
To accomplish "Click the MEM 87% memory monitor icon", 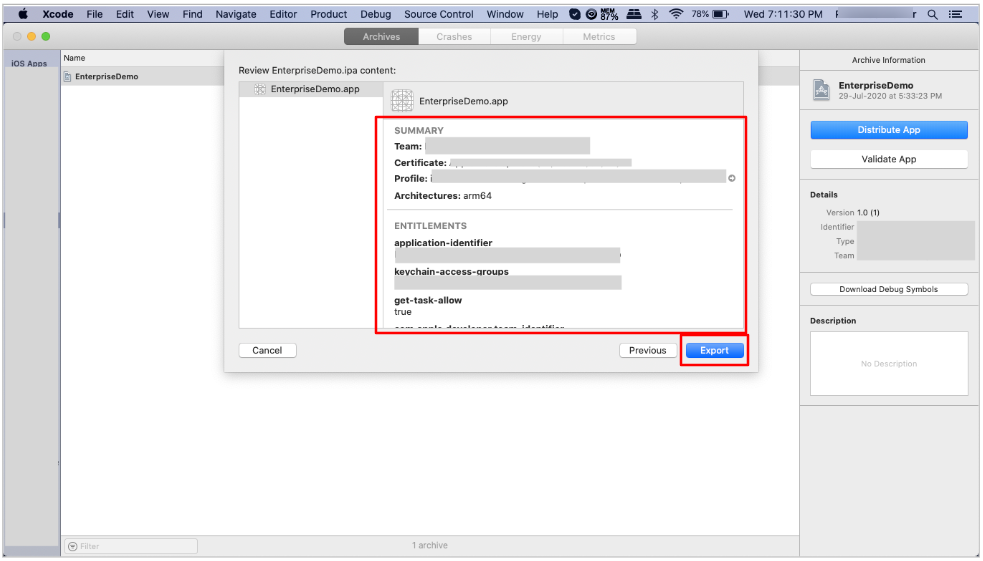I will coord(609,14).
